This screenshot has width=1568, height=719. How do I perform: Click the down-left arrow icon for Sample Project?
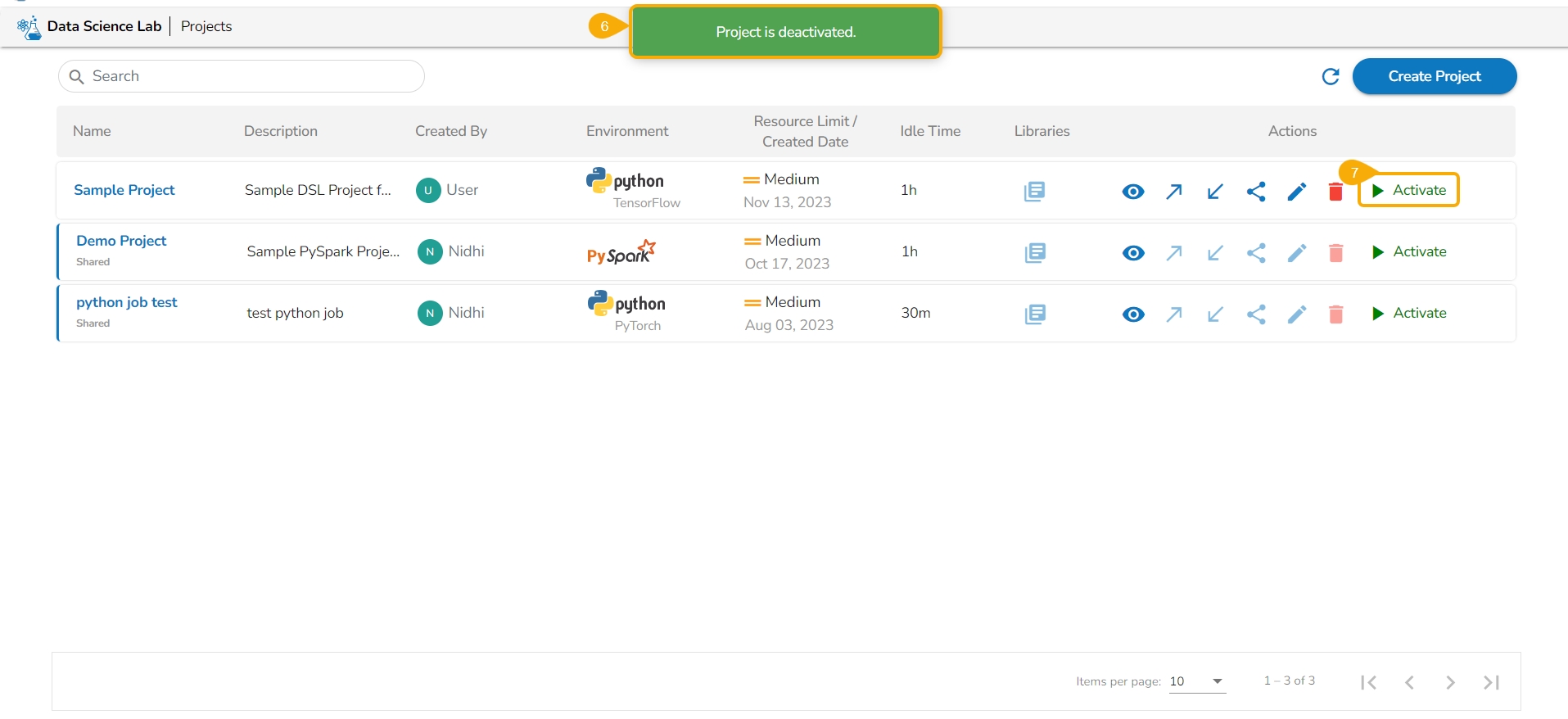coord(1215,192)
